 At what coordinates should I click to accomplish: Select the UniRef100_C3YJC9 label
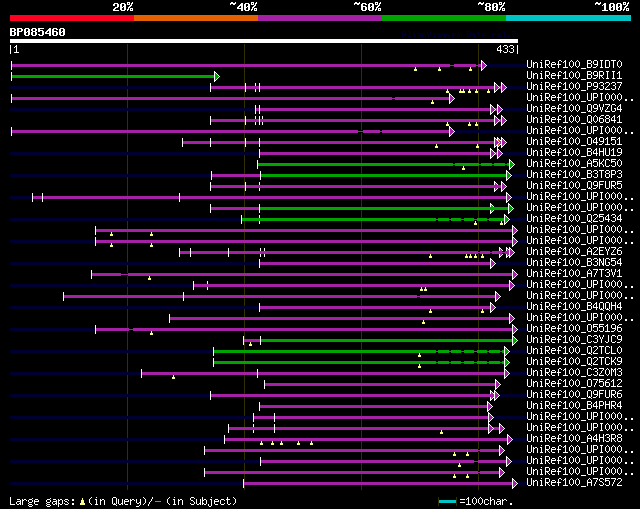[x=574, y=340]
